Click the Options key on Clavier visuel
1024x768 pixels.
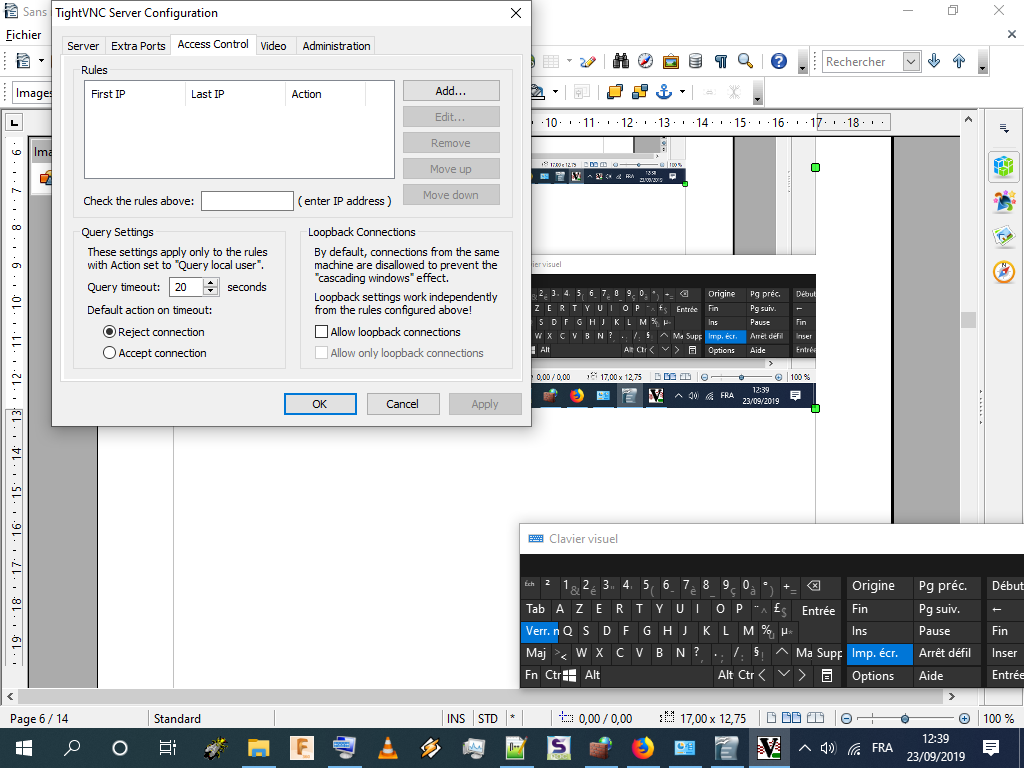coord(879,676)
